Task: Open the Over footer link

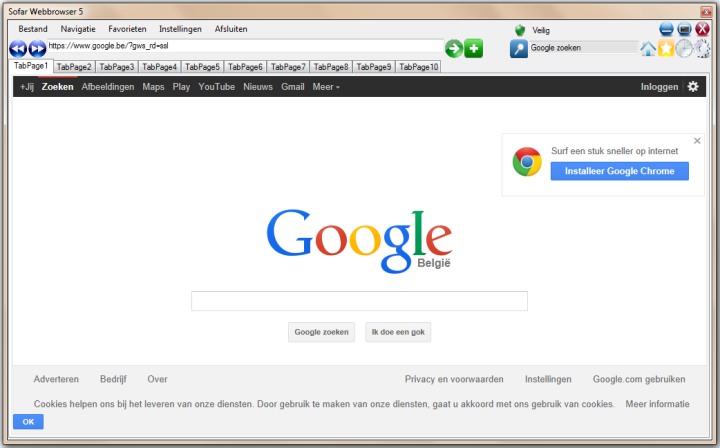Action: (x=157, y=379)
